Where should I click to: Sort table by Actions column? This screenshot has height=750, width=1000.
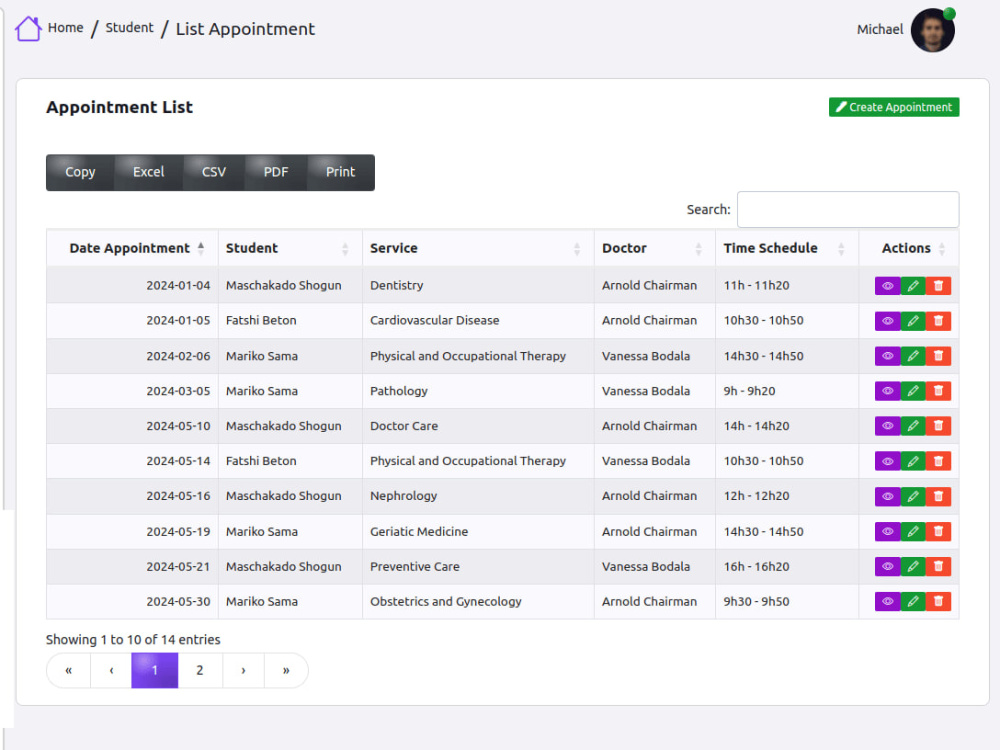click(x=909, y=248)
